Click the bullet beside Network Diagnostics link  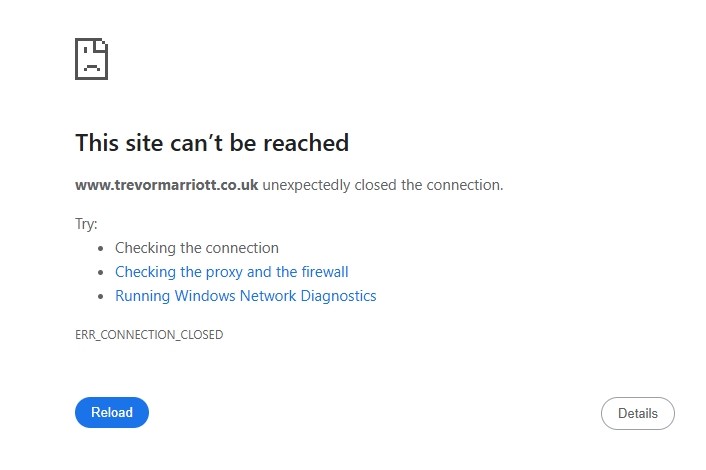(101, 297)
